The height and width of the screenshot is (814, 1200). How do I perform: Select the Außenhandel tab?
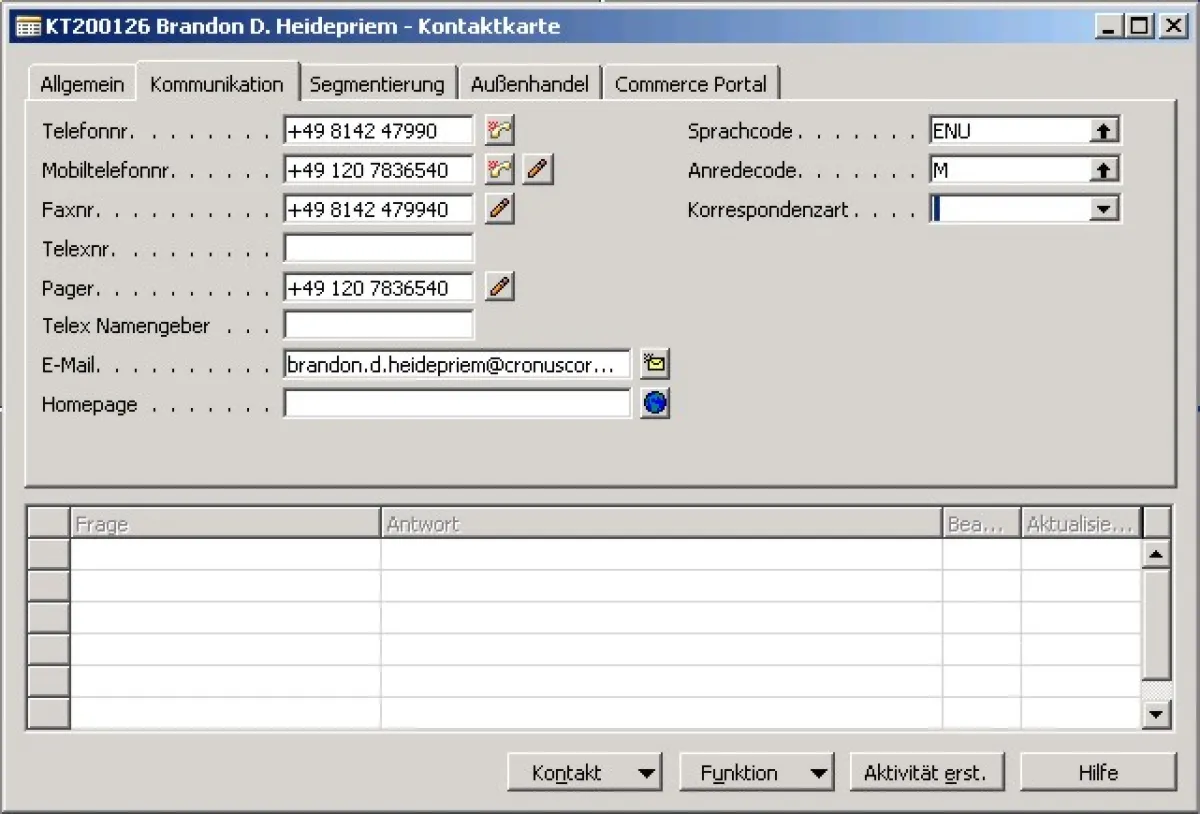pyautogui.click(x=529, y=83)
